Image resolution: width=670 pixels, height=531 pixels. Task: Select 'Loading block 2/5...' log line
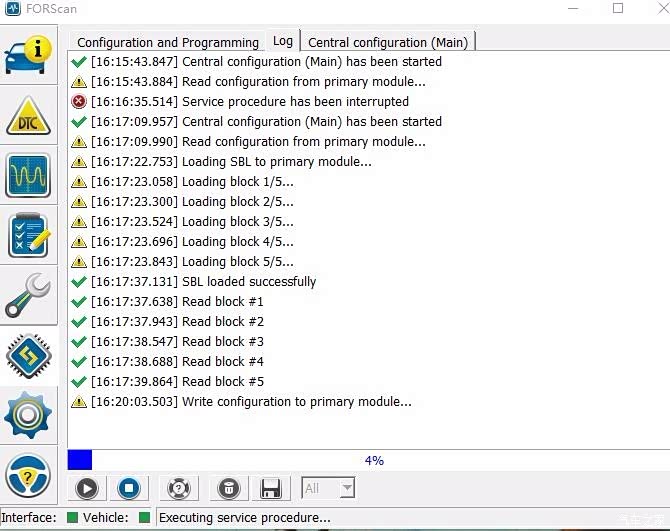tap(182, 202)
